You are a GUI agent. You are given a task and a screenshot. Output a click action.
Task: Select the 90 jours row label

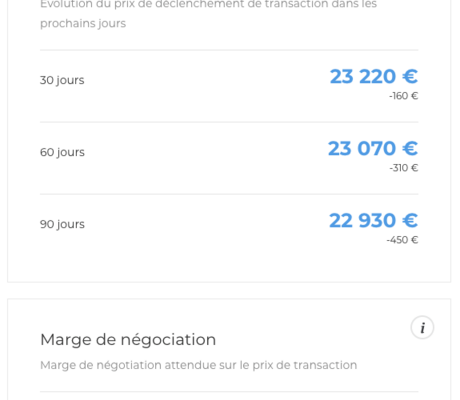(x=62, y=224)
